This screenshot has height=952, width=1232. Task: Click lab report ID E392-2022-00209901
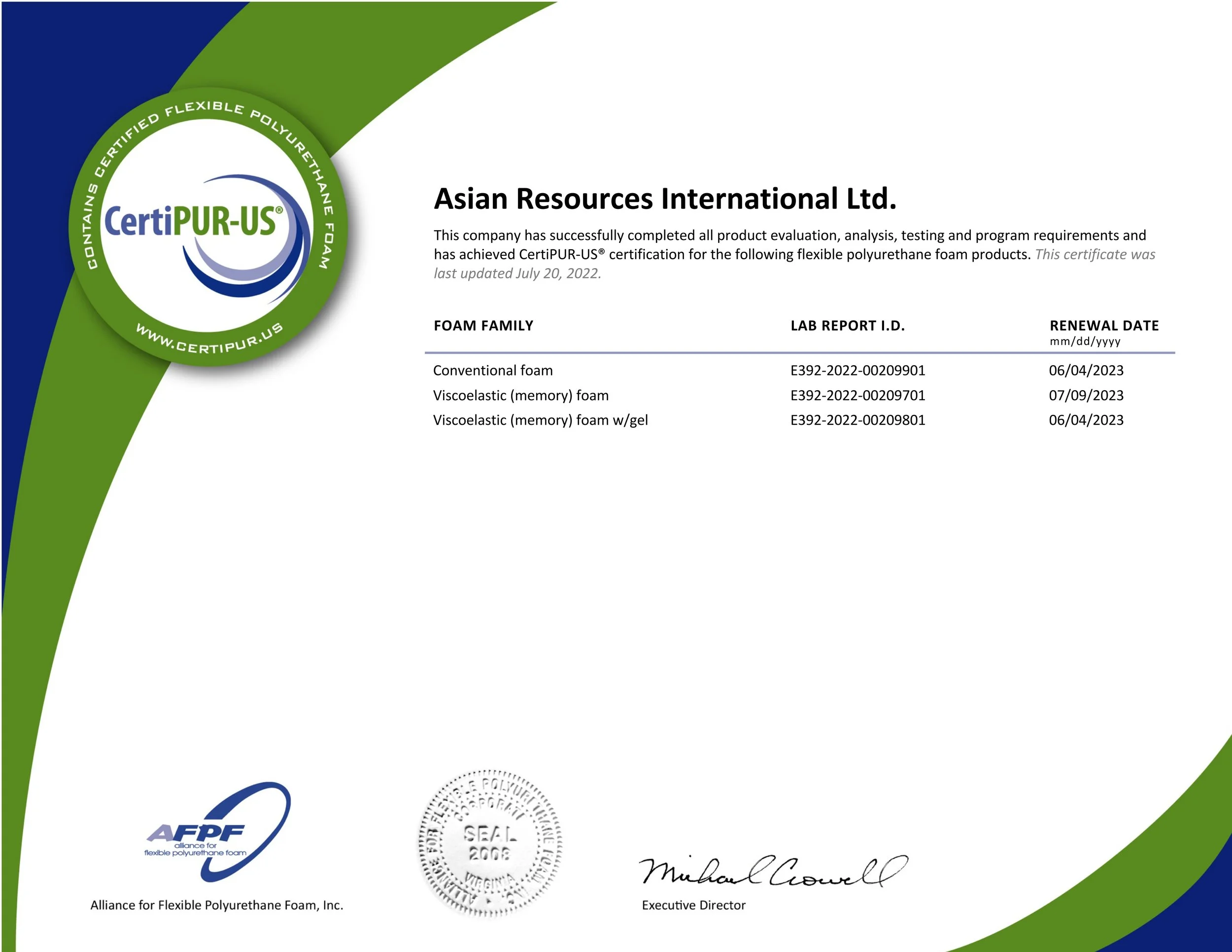click(857, 371)
